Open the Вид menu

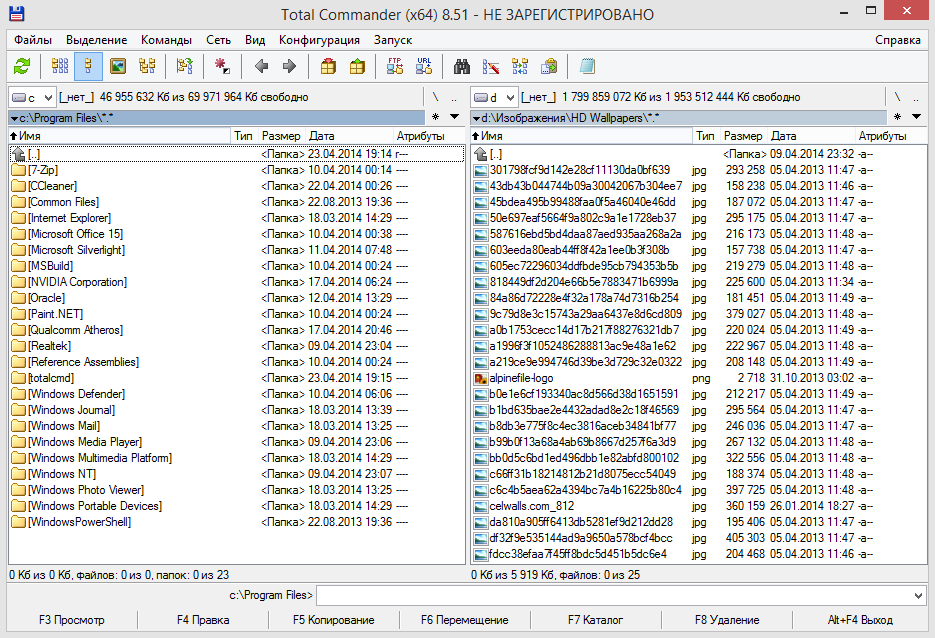point(255,40)
